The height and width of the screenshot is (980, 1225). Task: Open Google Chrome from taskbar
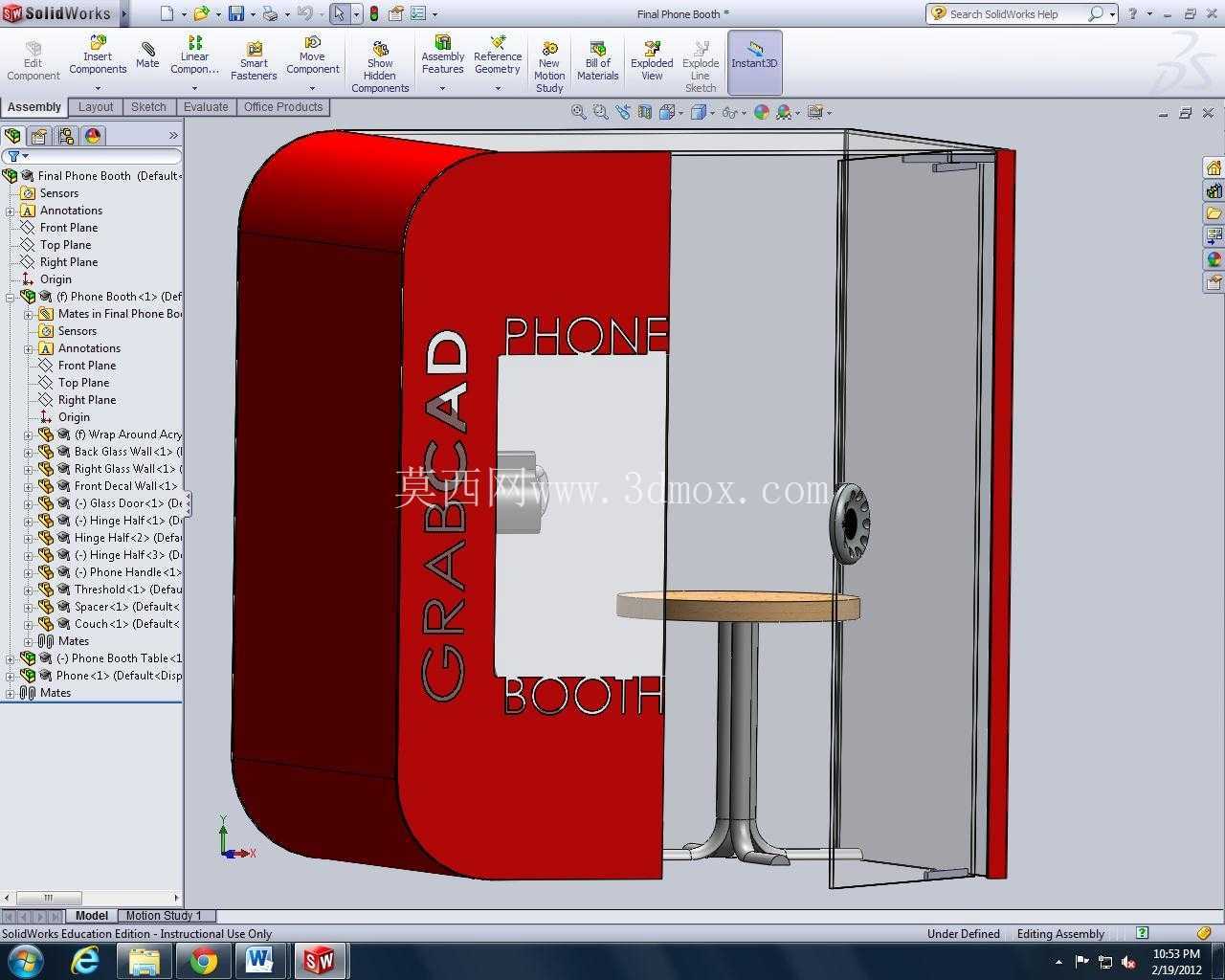(x=203, y=960)
